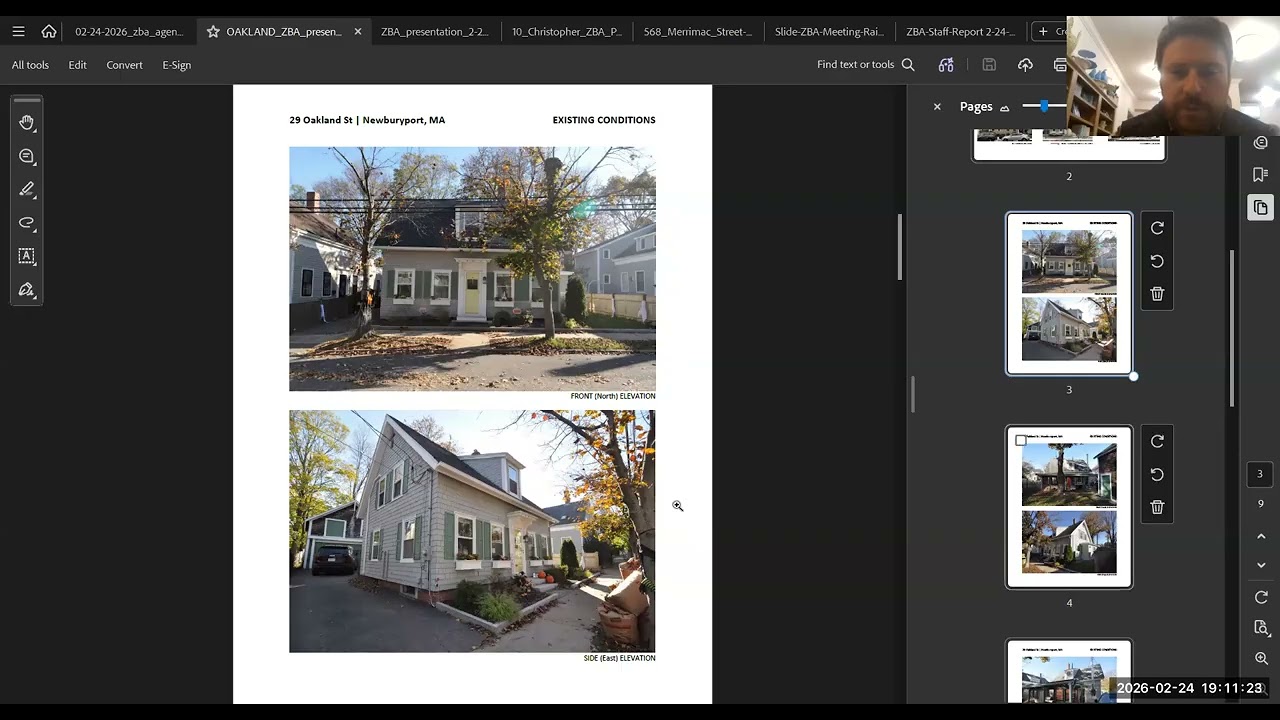Click the document view vertical scrollbar
The image size is (1280, 720).
coord(900,247)
